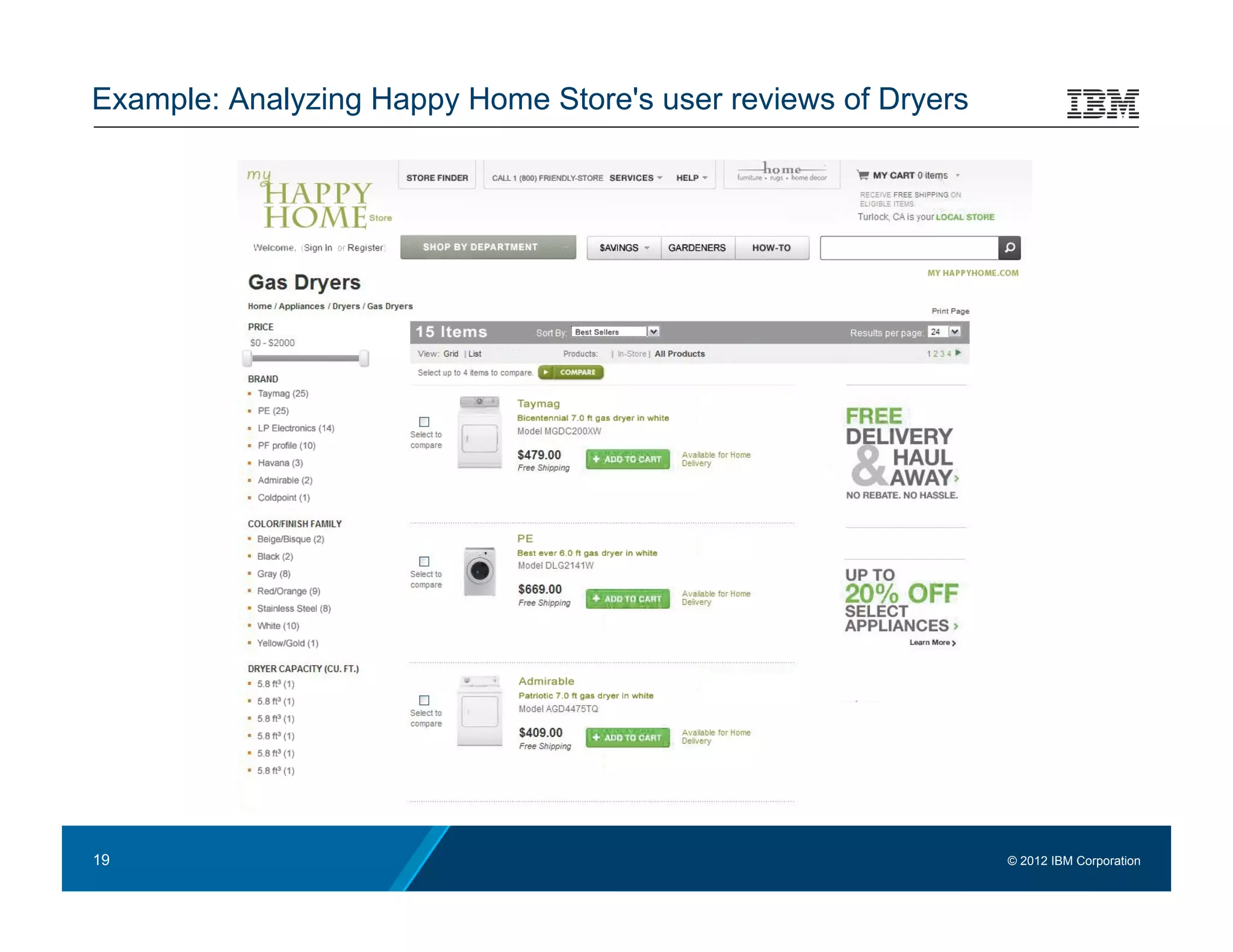Image resolution: width=1233 pixels, height=952 pixels.
Task: Open the Sort By Best Sellers dropdown
Action: [x=615, y=332]
